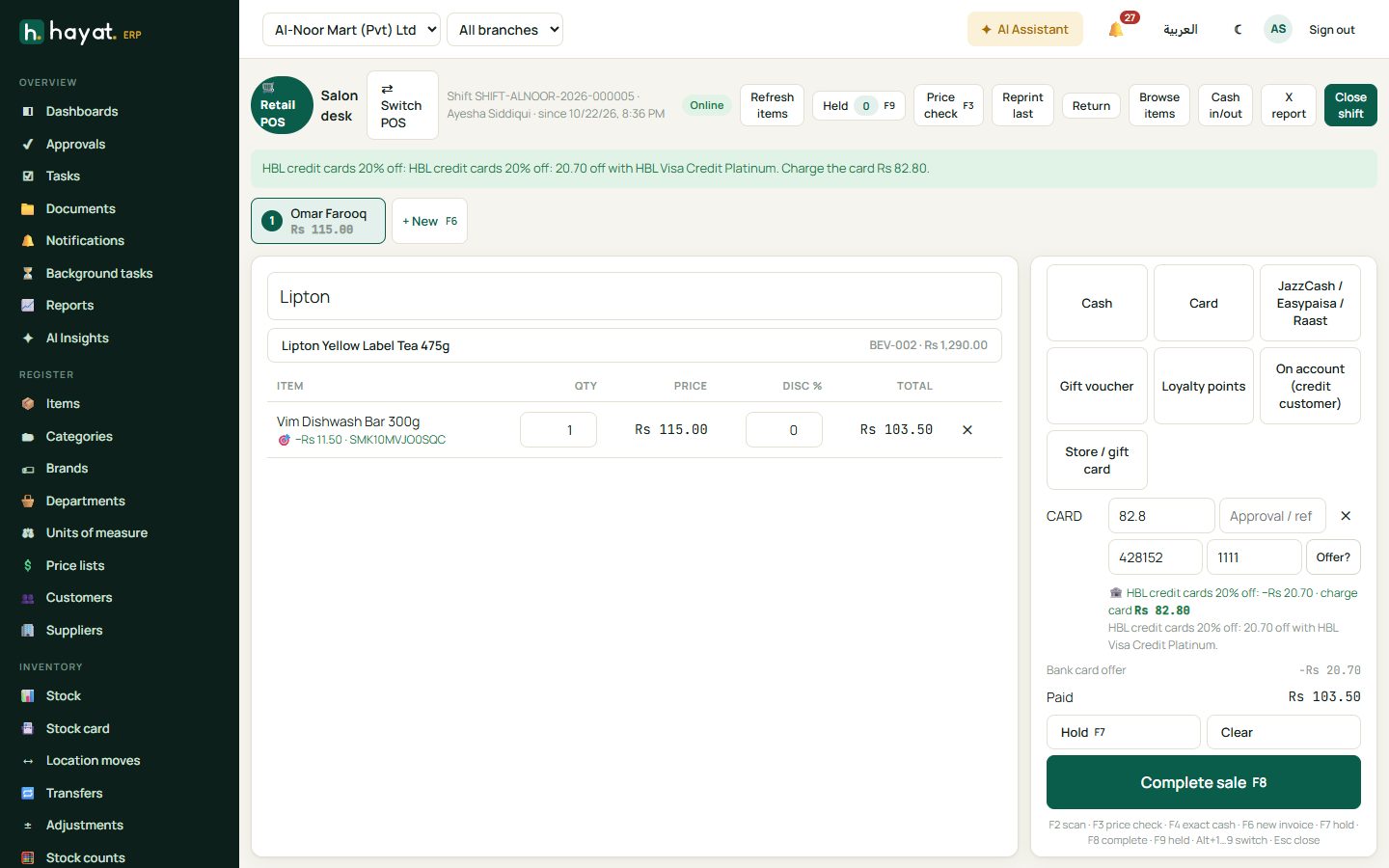Click the hayat ERP logo
1389x868 pixels.
[80, 33]
